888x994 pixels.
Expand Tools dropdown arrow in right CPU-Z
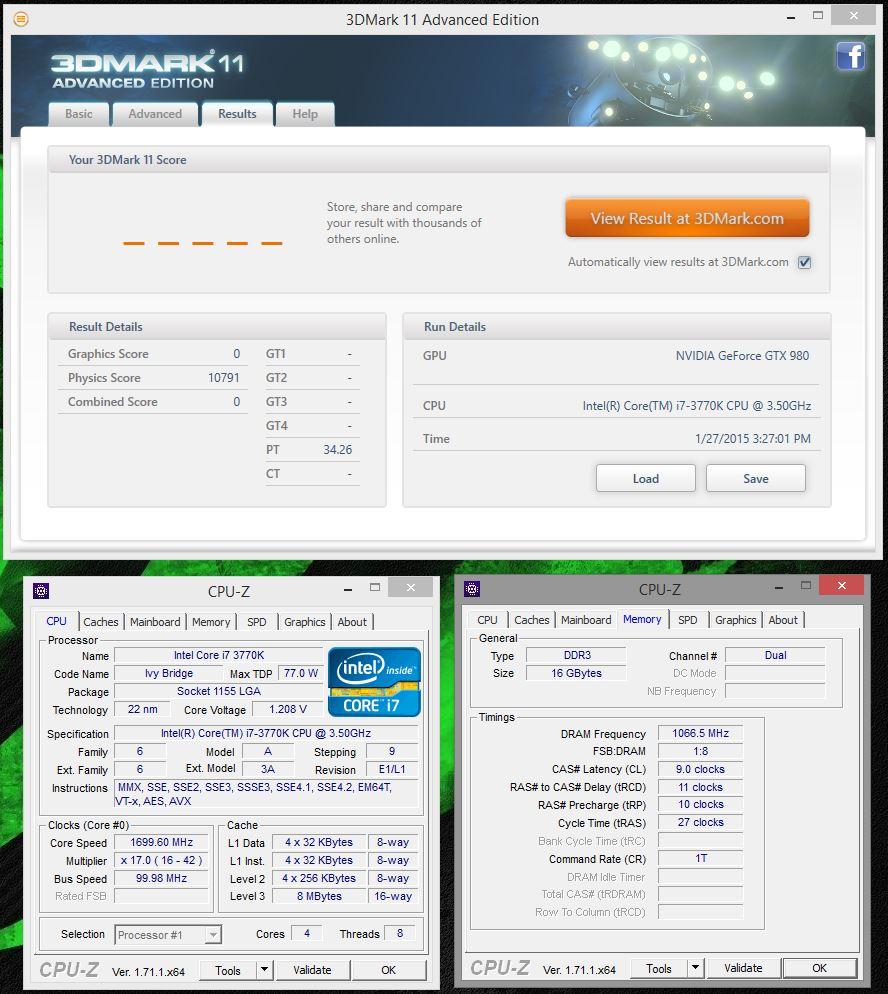tap(695, 968)
